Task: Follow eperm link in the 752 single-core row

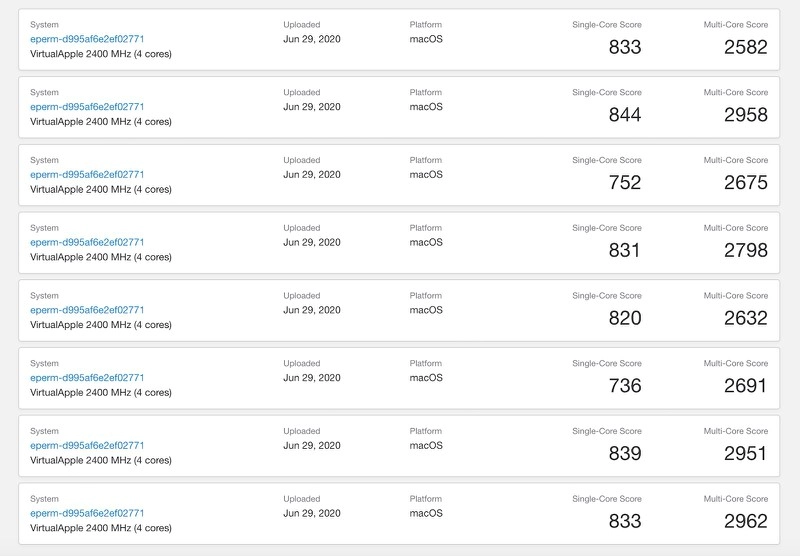Action: 87,174
